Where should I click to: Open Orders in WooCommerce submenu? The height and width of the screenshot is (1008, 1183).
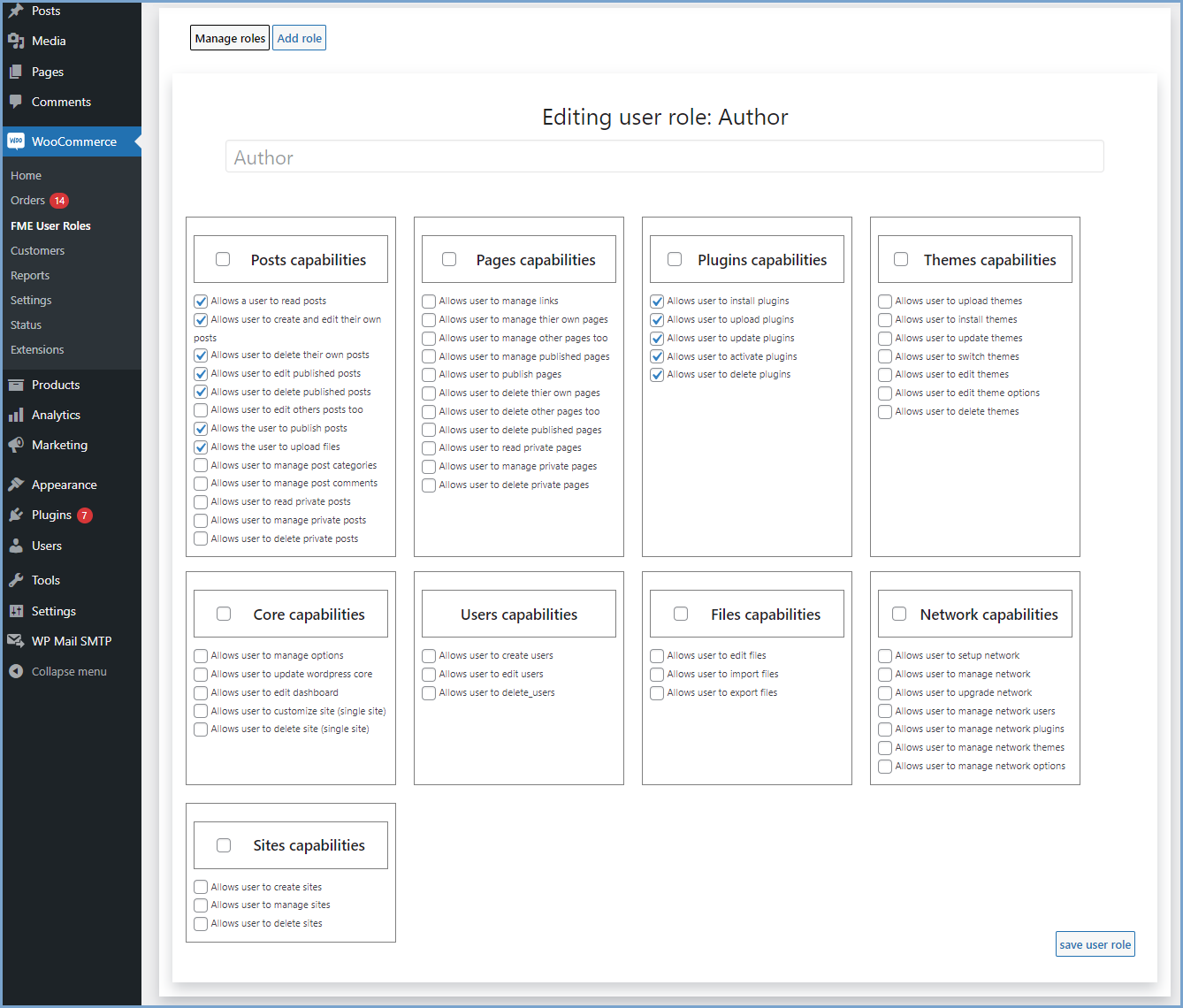click(x=27, y=201)
